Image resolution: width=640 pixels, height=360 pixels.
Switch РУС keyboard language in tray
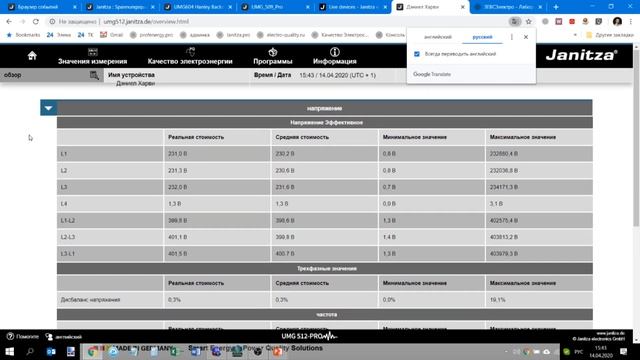click(579, 351)
